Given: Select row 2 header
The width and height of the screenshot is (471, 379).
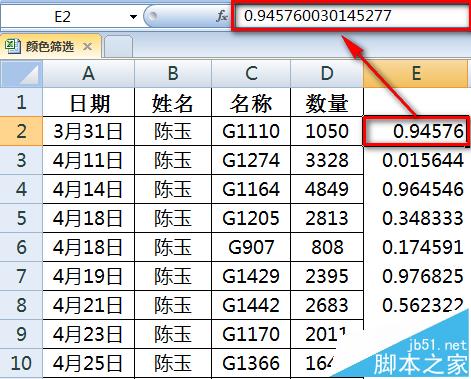Looking at the screenshot, I should pos(21,131).
